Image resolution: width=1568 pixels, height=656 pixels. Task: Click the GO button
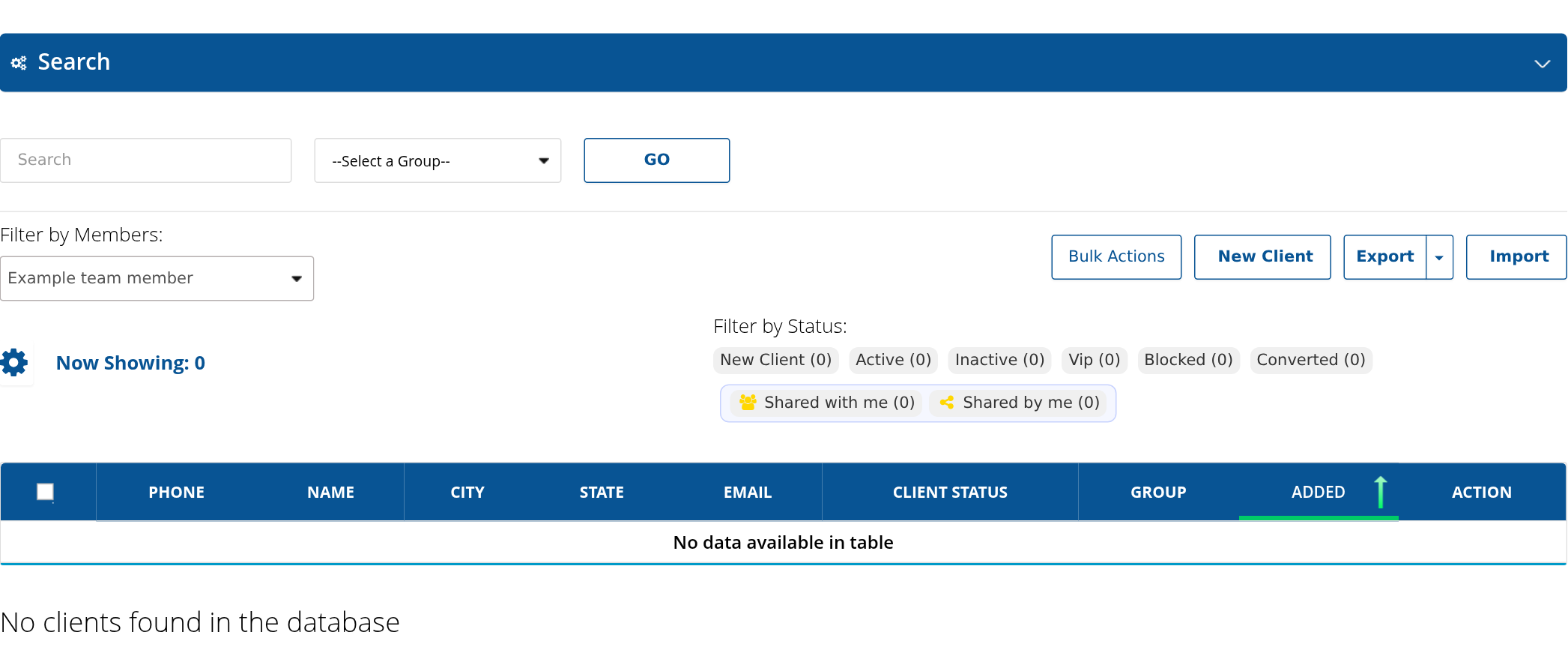[657, 160]
